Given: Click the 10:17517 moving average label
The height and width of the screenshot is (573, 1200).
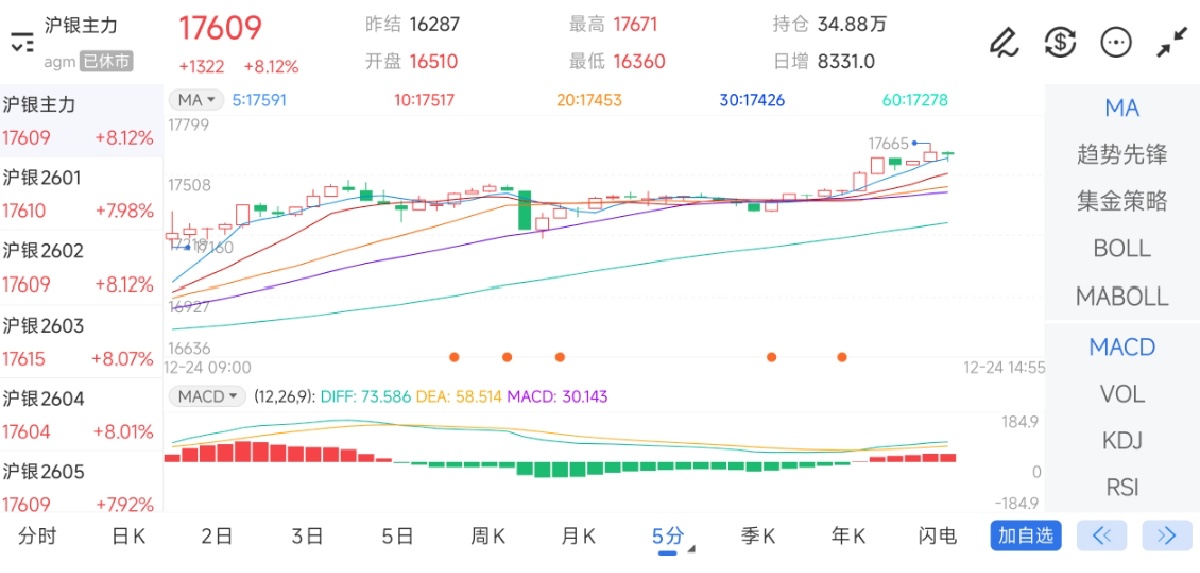Looking at the screenshot, I should (424, 100).
